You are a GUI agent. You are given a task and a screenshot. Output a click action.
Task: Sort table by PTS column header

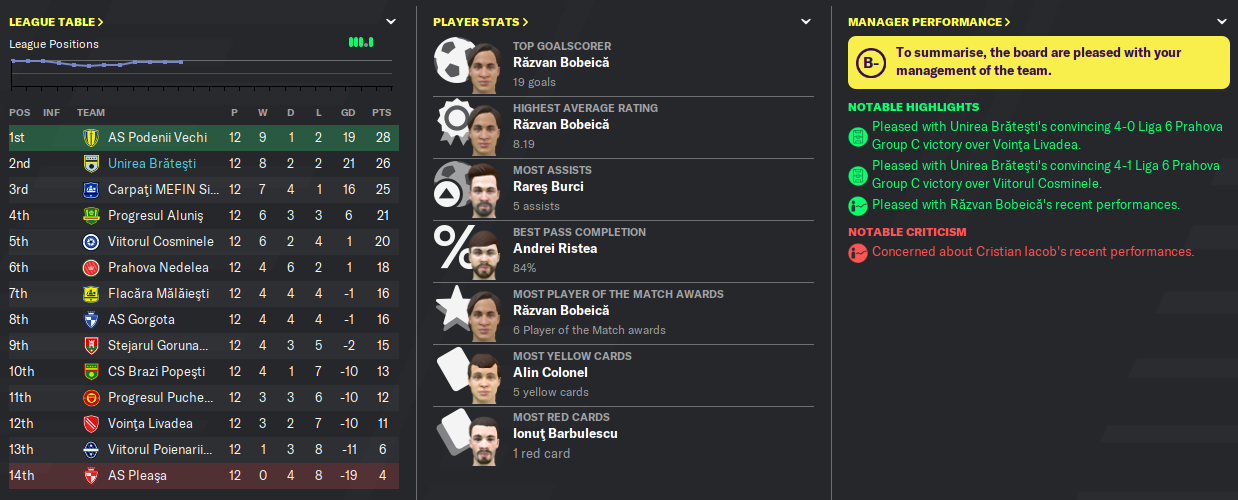point(381,112)
